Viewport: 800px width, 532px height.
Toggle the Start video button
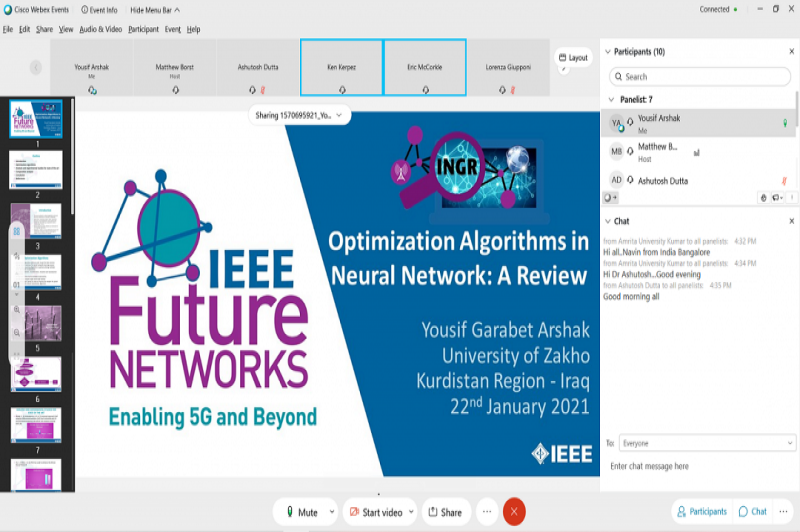point(375,512)
